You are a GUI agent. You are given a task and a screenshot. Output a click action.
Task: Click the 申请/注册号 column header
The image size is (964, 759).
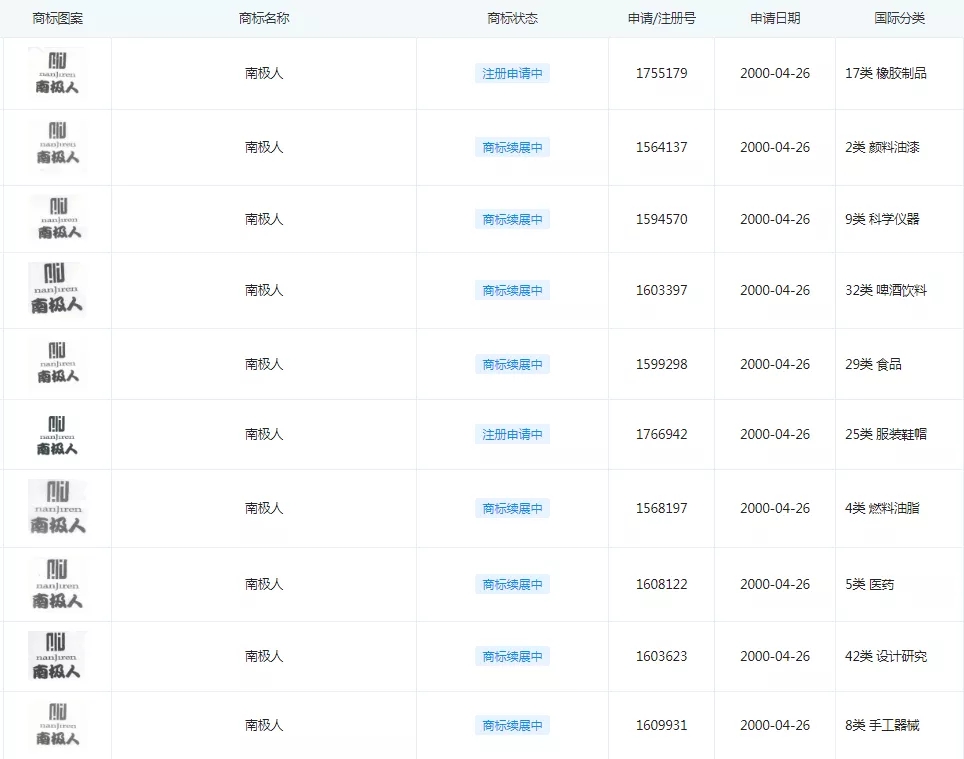coord(661,18)
